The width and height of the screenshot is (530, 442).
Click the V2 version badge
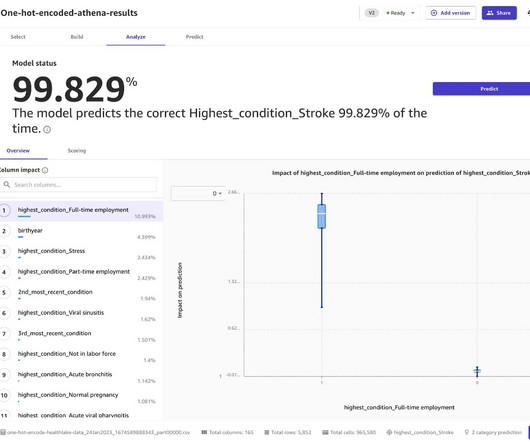pyautogui.click(x=371, y=13)
